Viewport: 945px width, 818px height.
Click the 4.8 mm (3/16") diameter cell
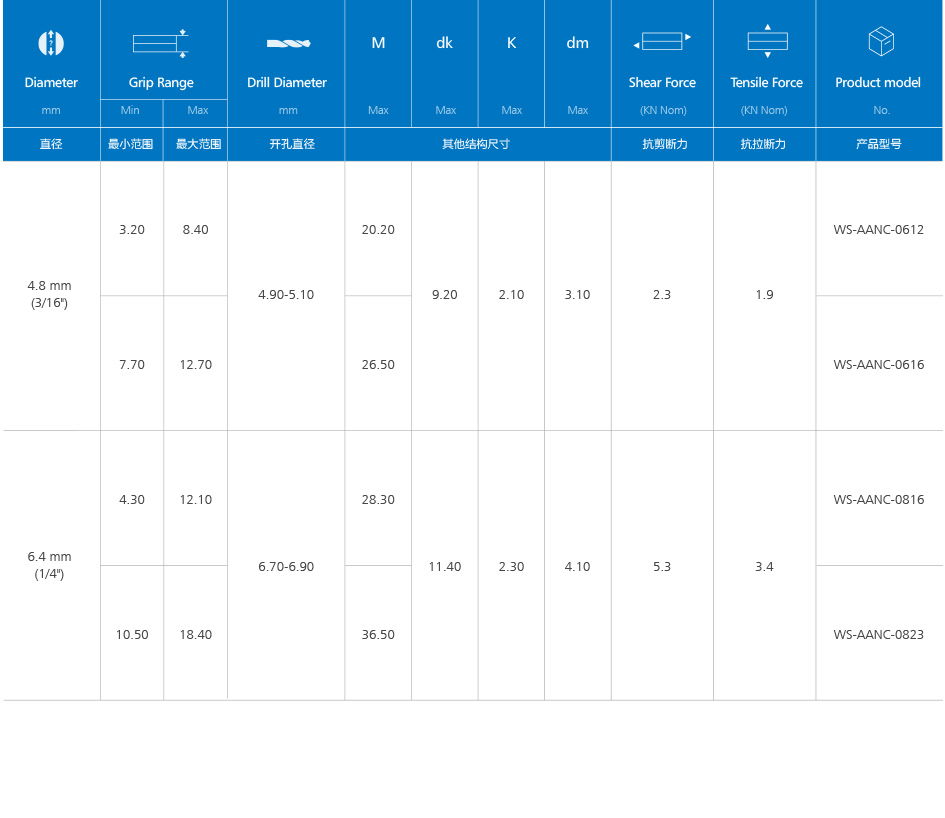[x=50, y=294]
